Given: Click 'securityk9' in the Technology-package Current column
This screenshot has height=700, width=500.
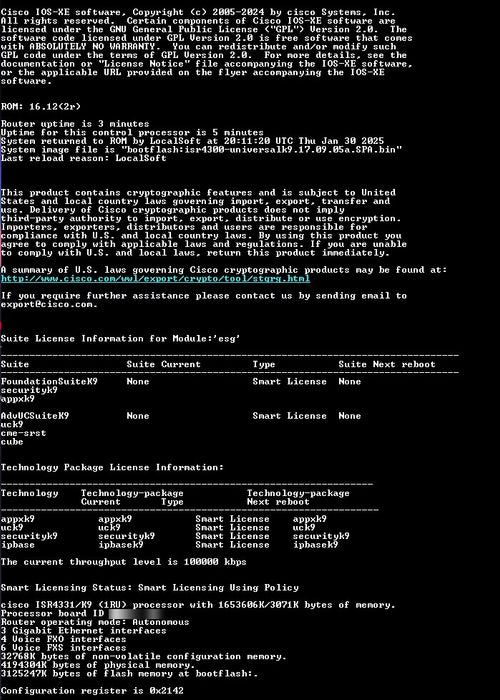Looking at the screenshot, I should [x=126, y=536].
